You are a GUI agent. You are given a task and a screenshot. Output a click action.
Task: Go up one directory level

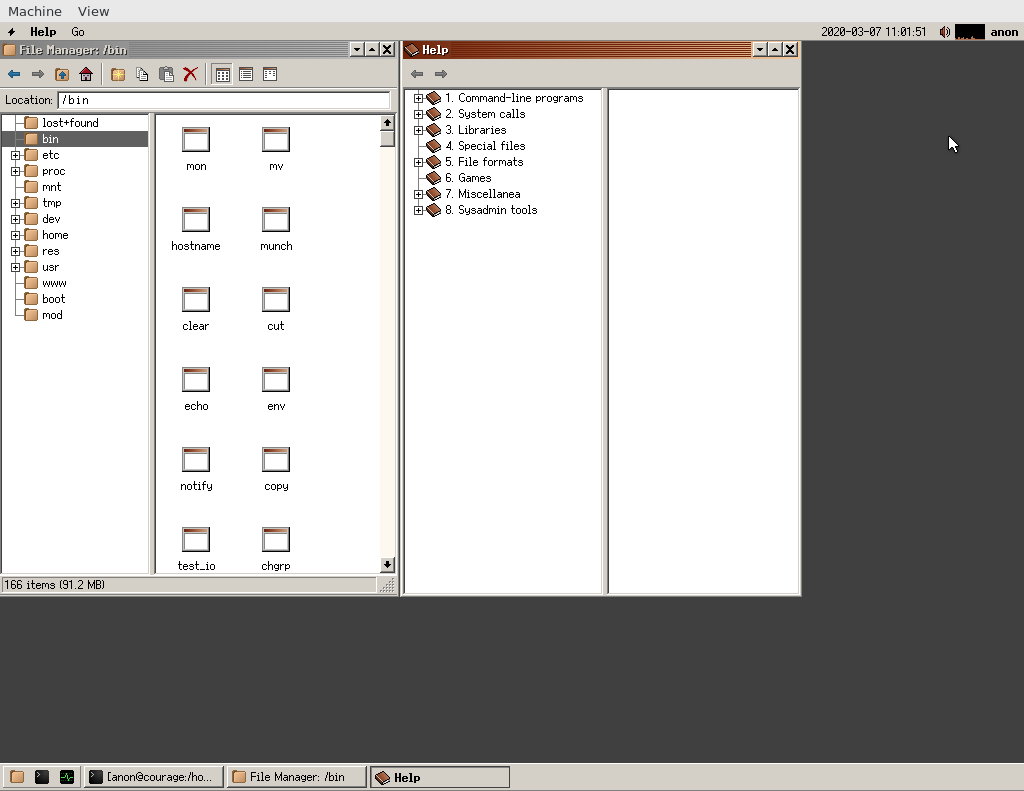[x=61, y=74]
